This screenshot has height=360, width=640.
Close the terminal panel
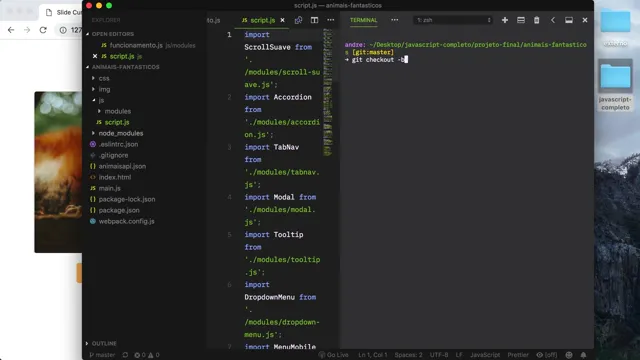click(585, 20)
